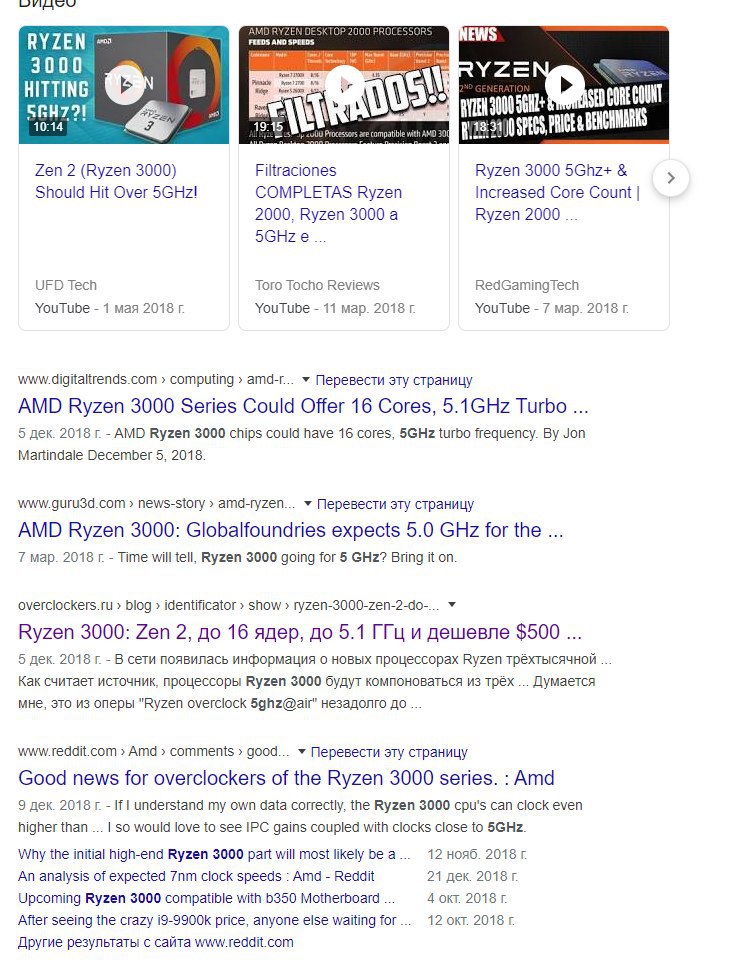This screenshot has width=729, height=975.
Task: Translate the reddit page via Перевести эту страницу
Action: pos(389,752)
